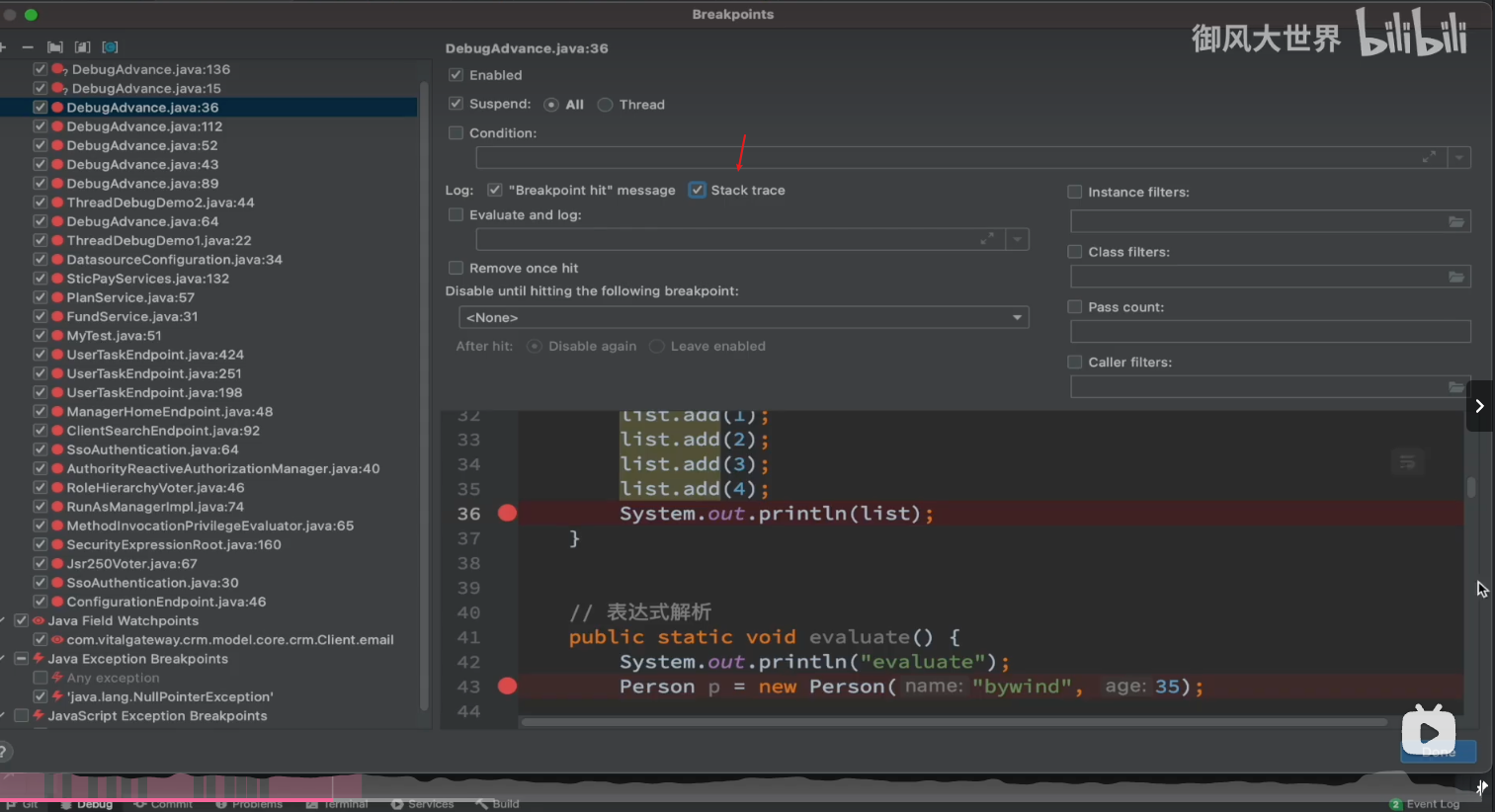Open the Services tool window tab
This screenshot has width=1495, height=812.
(423, 804)
